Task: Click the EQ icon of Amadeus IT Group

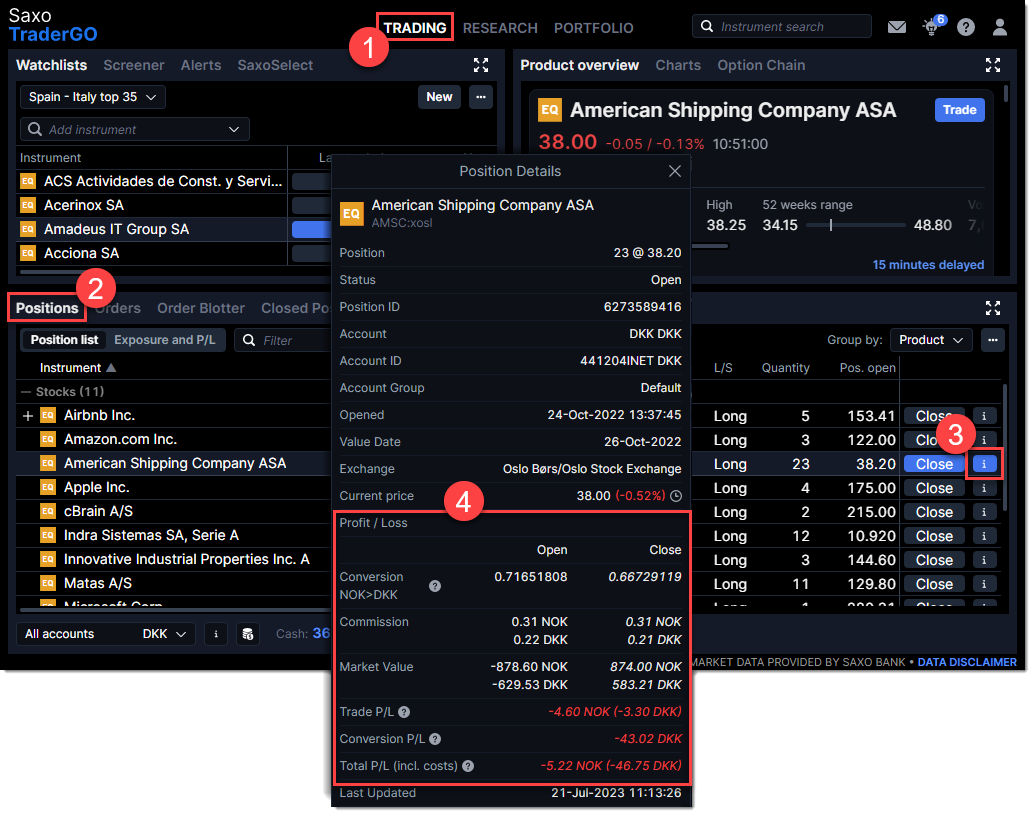Action: pos(28,229)
